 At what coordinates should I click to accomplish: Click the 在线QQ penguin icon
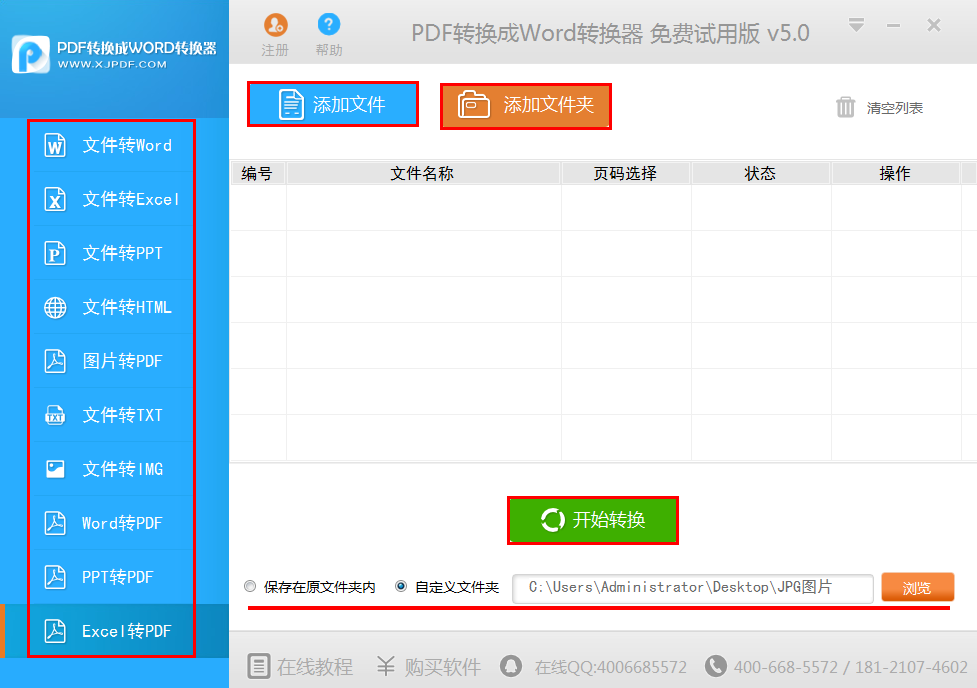coord(511,666)
